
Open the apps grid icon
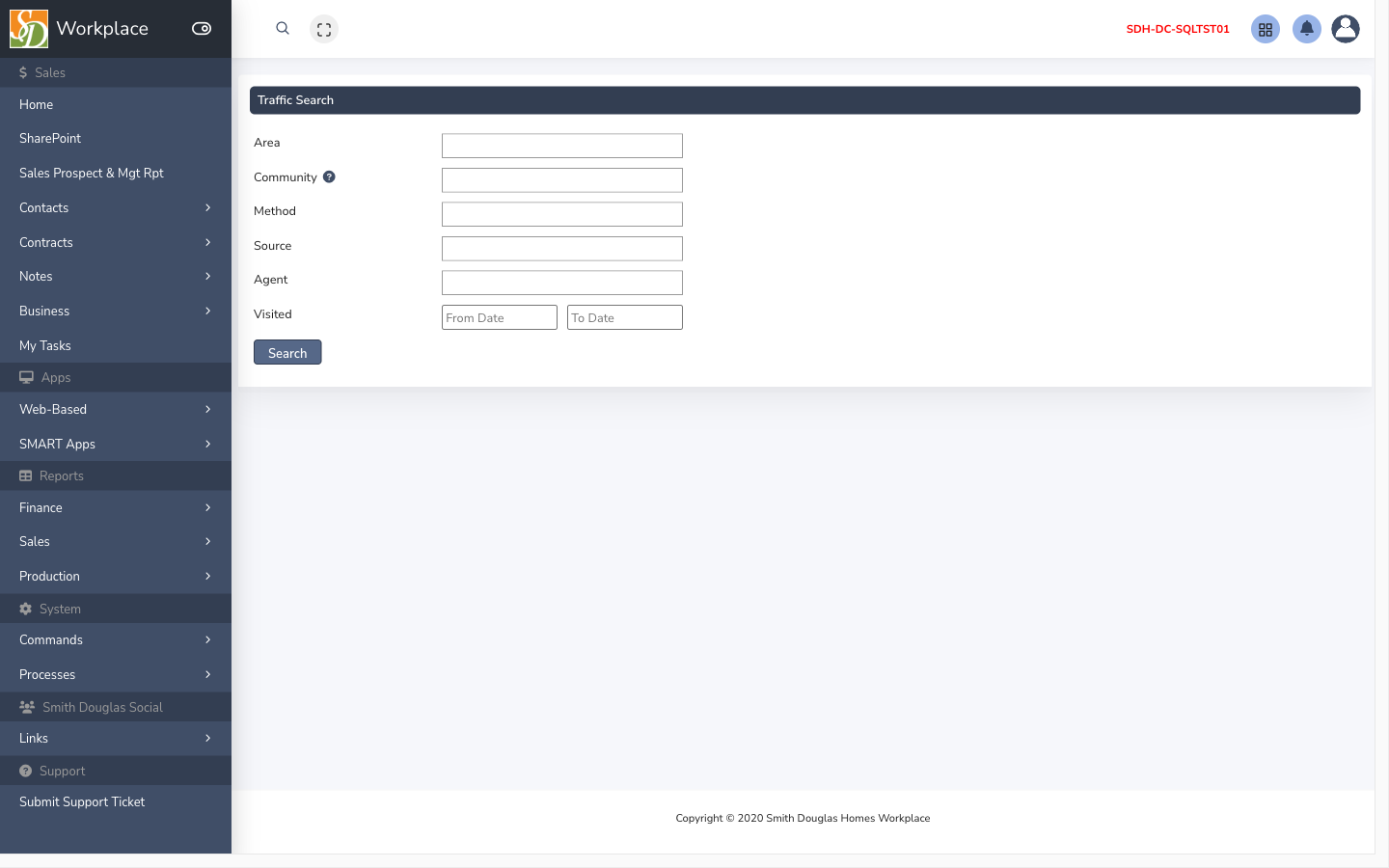pos(1266,29)
